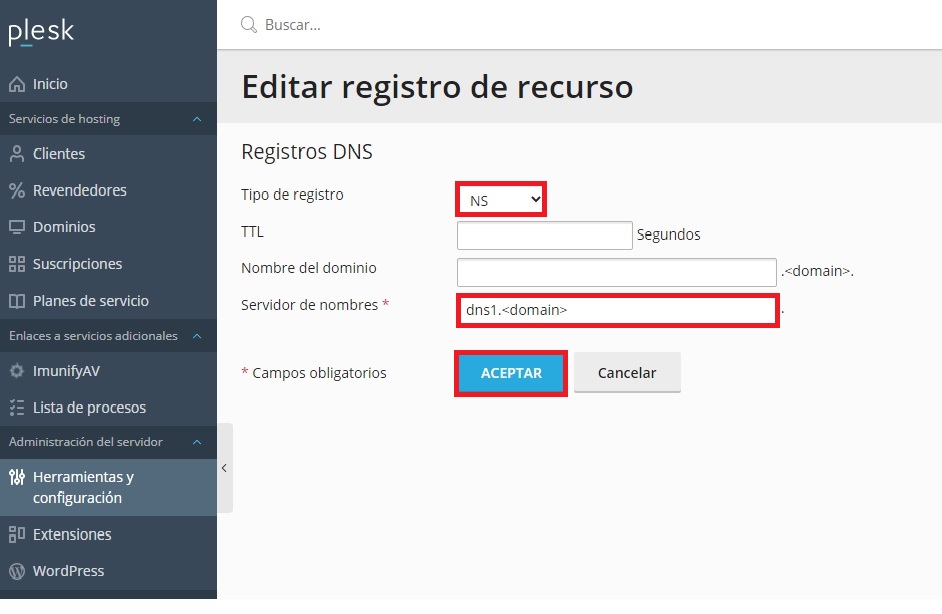942x614 pixels.
Task: Collapse the Servicios de hosting section
Action: pos(197,119)
